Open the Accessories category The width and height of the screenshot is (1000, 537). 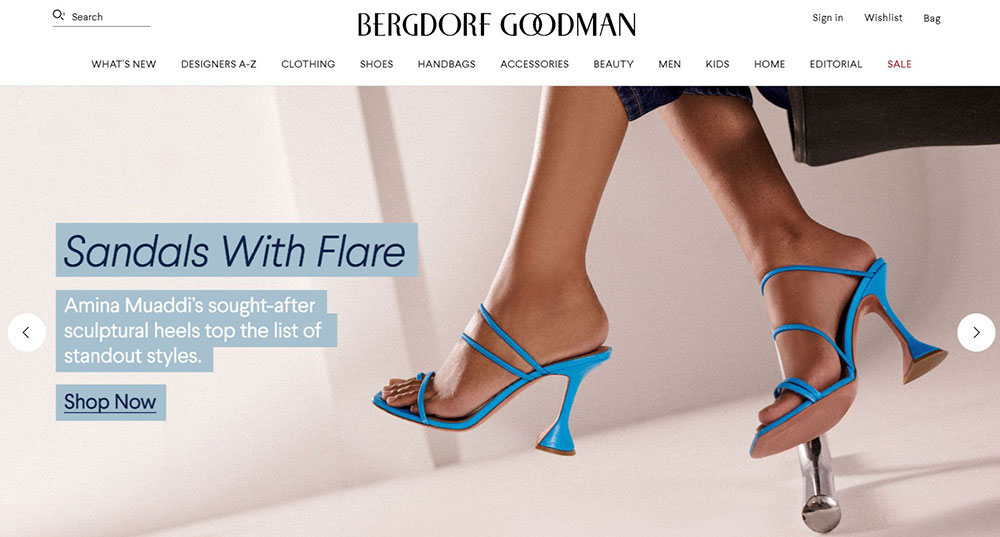[x=534, y=64]
